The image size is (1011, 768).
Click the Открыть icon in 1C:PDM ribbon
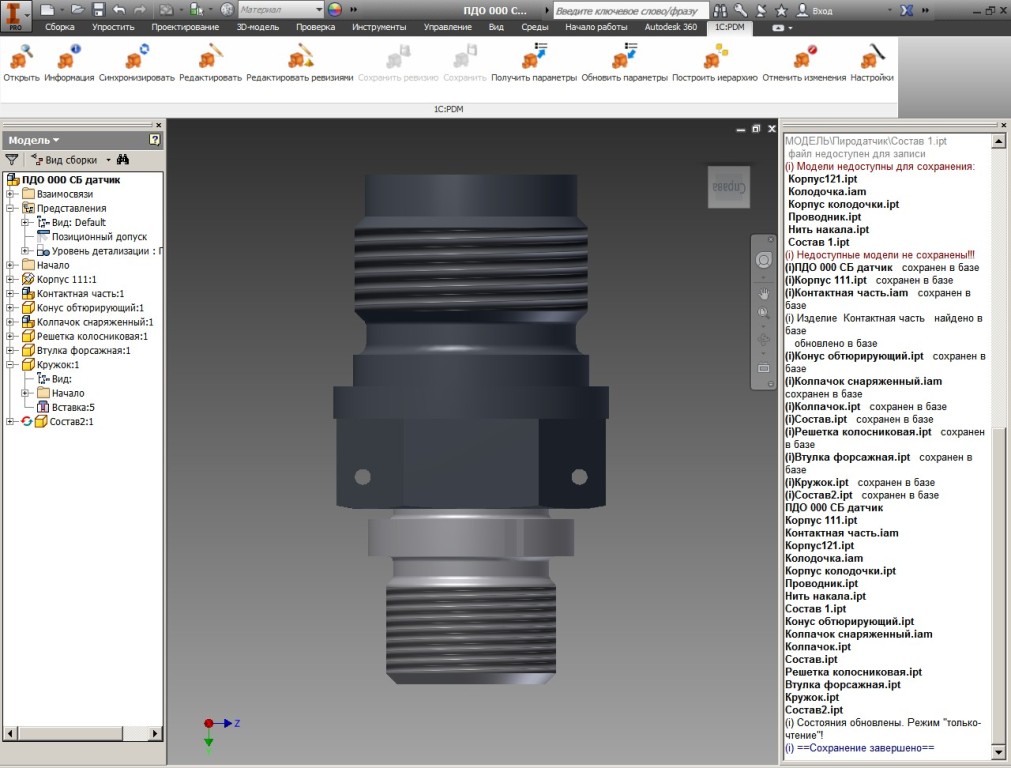[x=21, y=59]
